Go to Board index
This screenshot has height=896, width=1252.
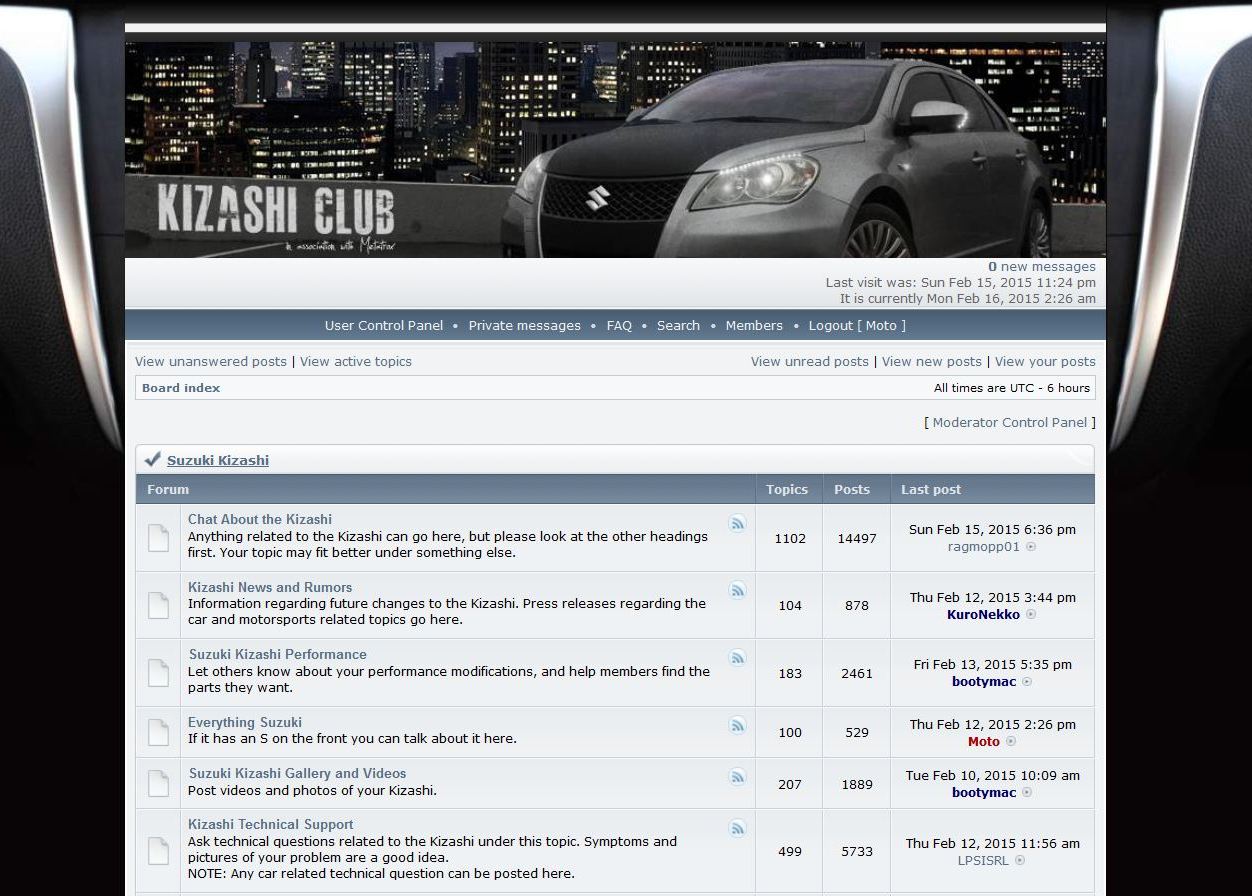pyautogui.click(x=181, y=387)
